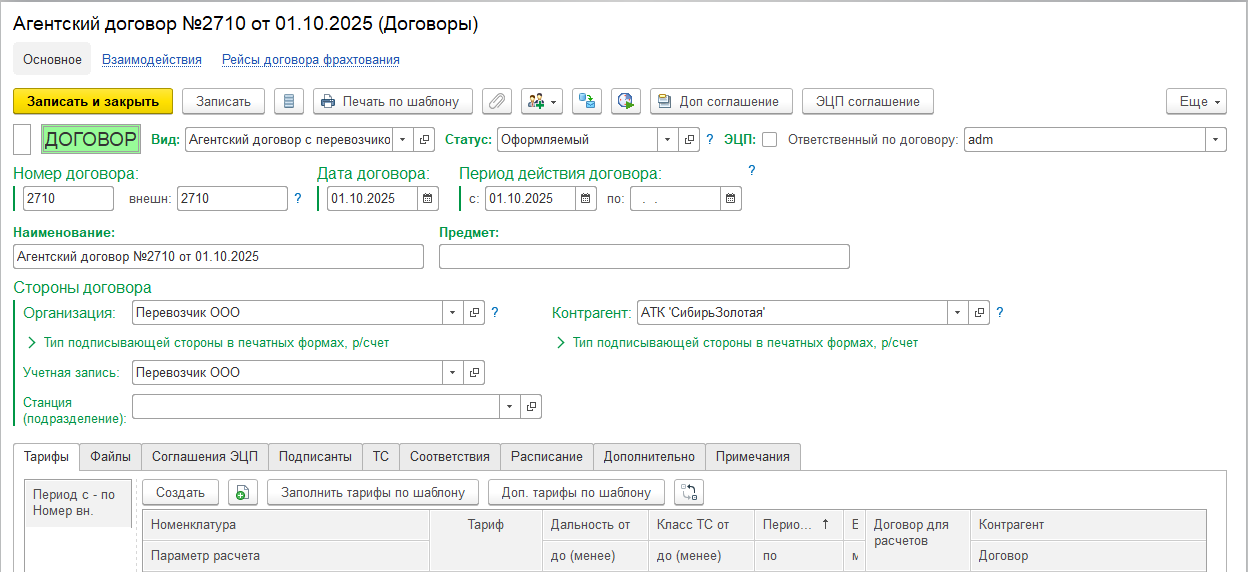Click help question mark beside Статус field
The width and height of the screenshot is (1248, 572).
coord(710,140)
